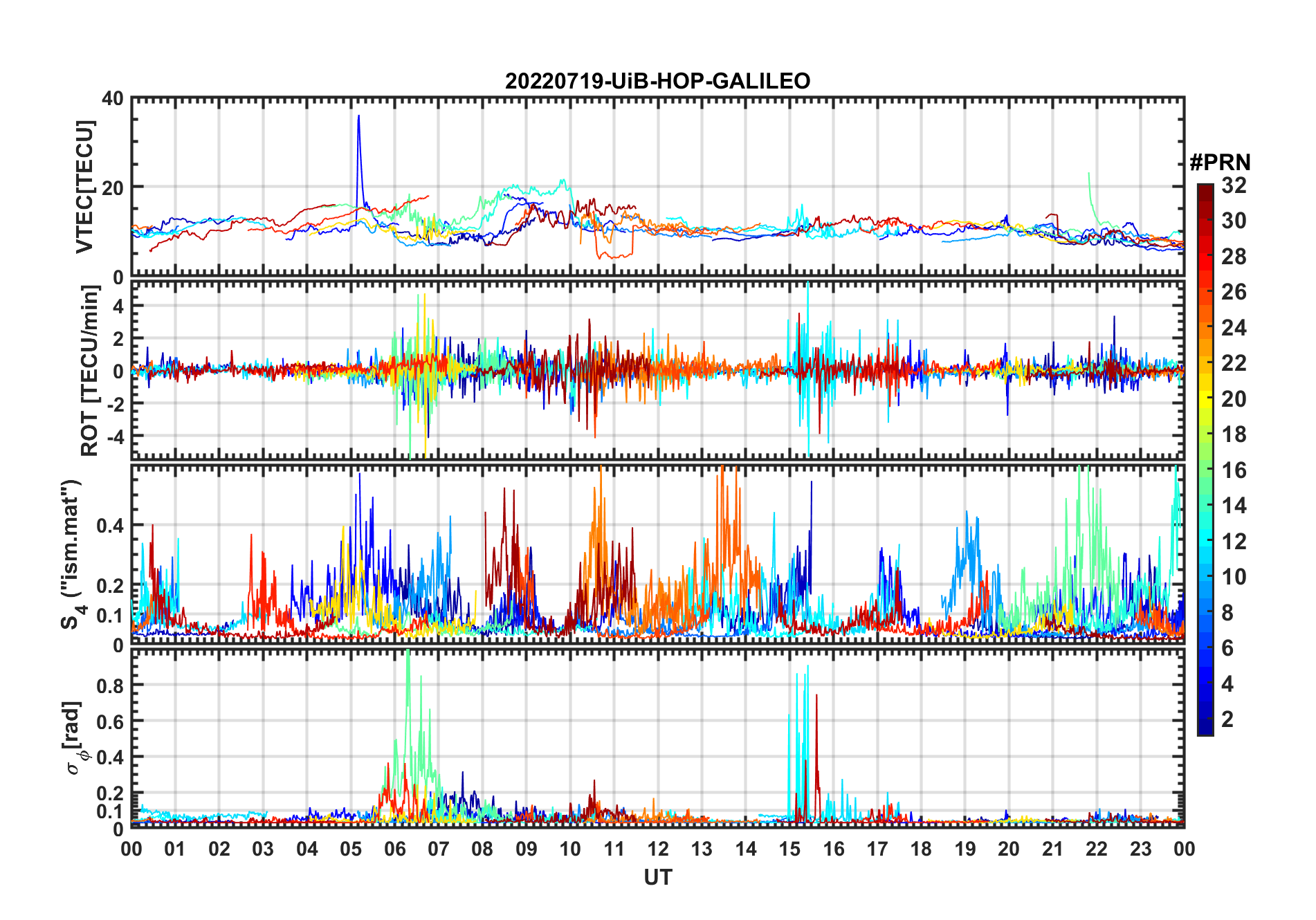This screenshot has height=920, width=1316.
Task: Select colorbar tick label 32
Action: (x=1234, y=185)
